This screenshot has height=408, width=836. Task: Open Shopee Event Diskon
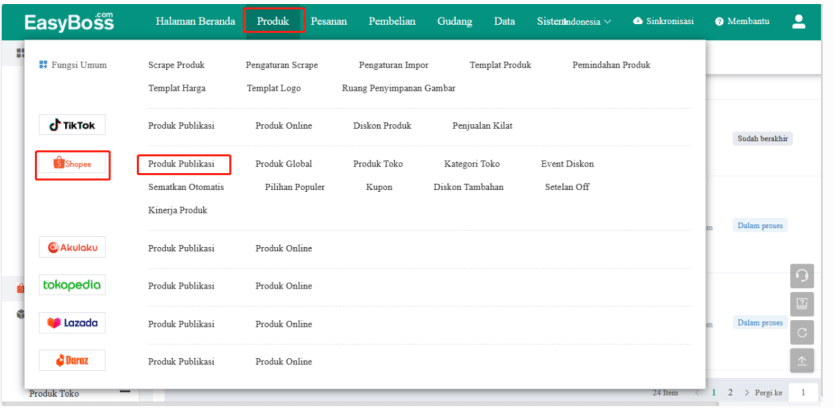click(567, 164)
